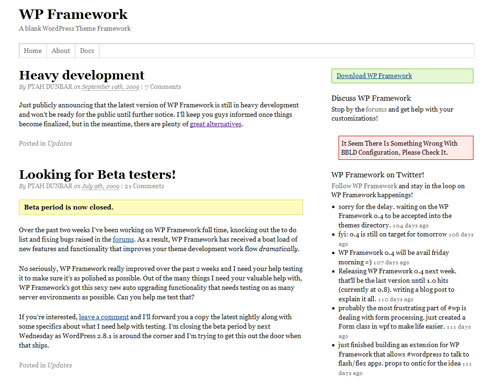Click the tweet about 0.4 avail friday morning
500x384 pixels.
click(x=394, y=257)
